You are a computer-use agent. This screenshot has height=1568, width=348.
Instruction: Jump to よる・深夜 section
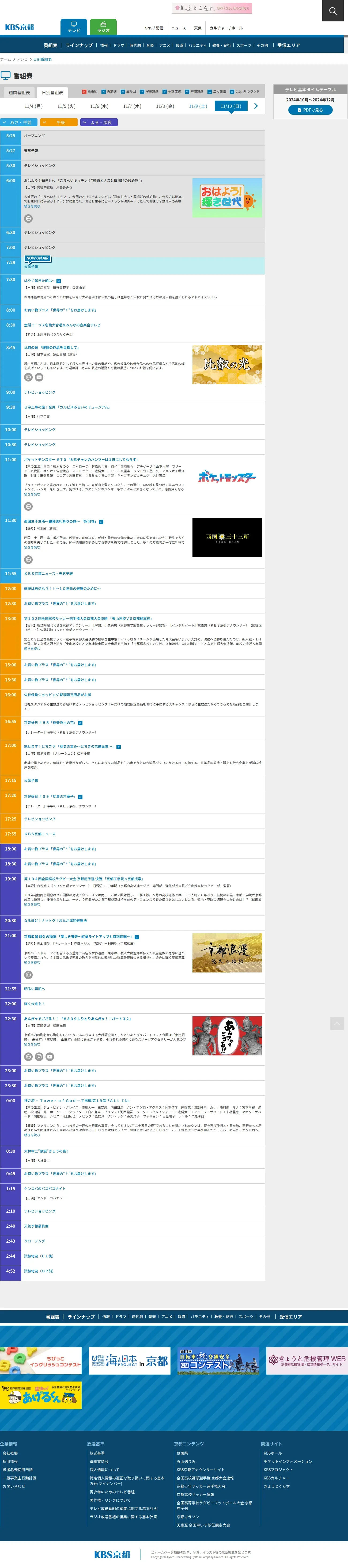click(x=99, y=122)
